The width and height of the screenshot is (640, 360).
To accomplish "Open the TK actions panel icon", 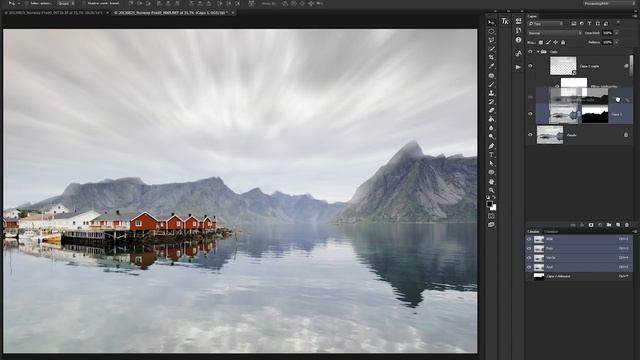I will pos(505,21).
